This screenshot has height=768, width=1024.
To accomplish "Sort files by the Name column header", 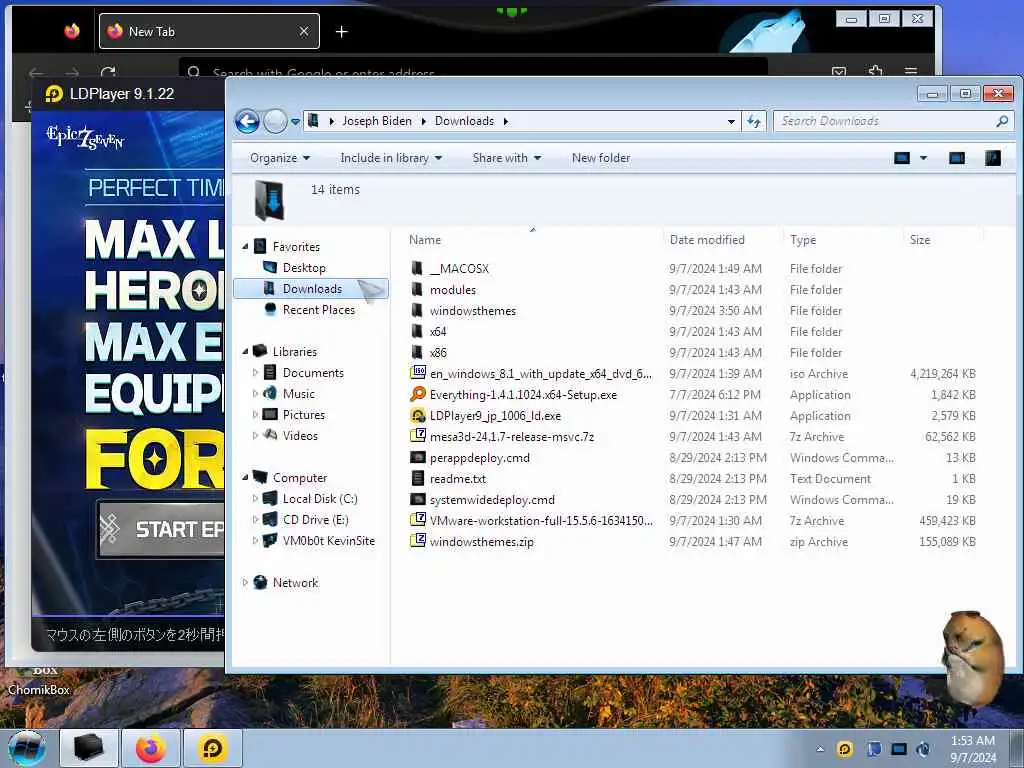I will 425,240.
